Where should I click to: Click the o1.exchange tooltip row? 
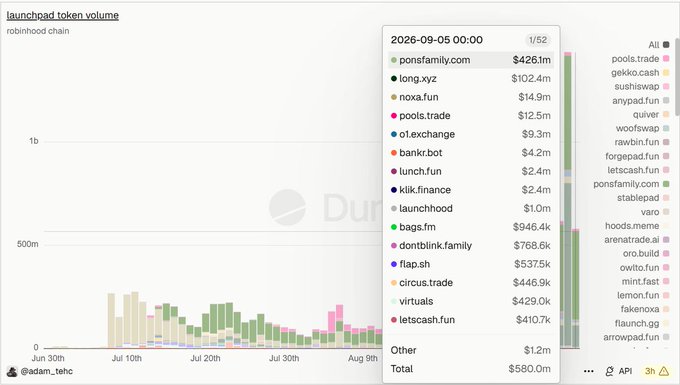(x=471, y=134)
